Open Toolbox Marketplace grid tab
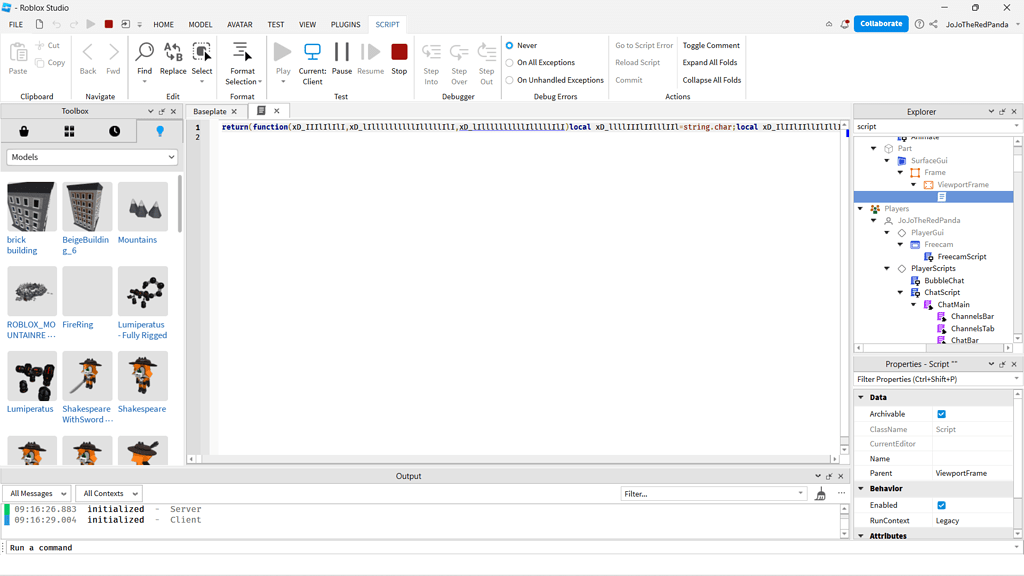This screenshot has width=1024, height=576. tap(69, 131)
